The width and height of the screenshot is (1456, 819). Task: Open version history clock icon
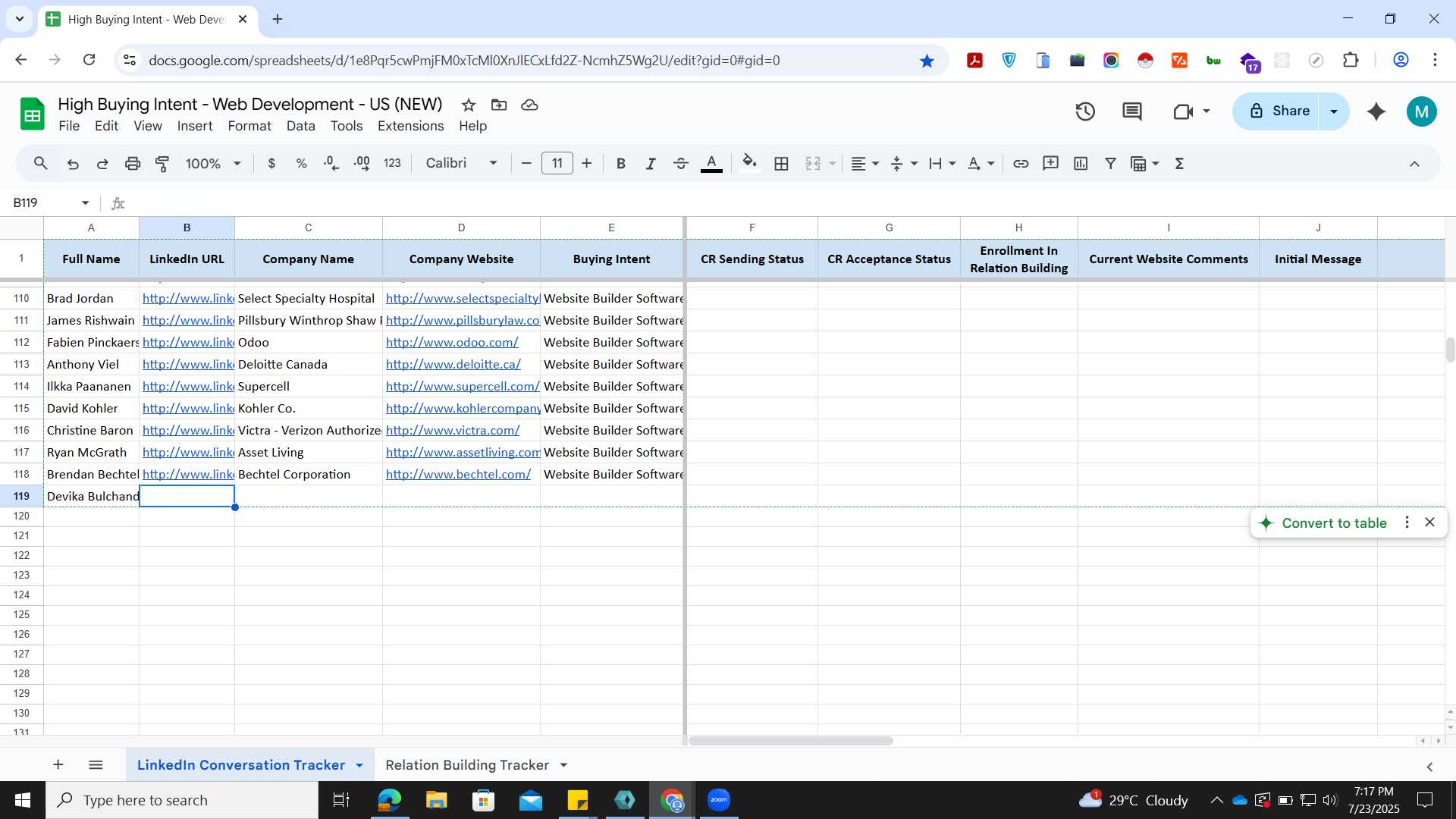point(1085,111)
